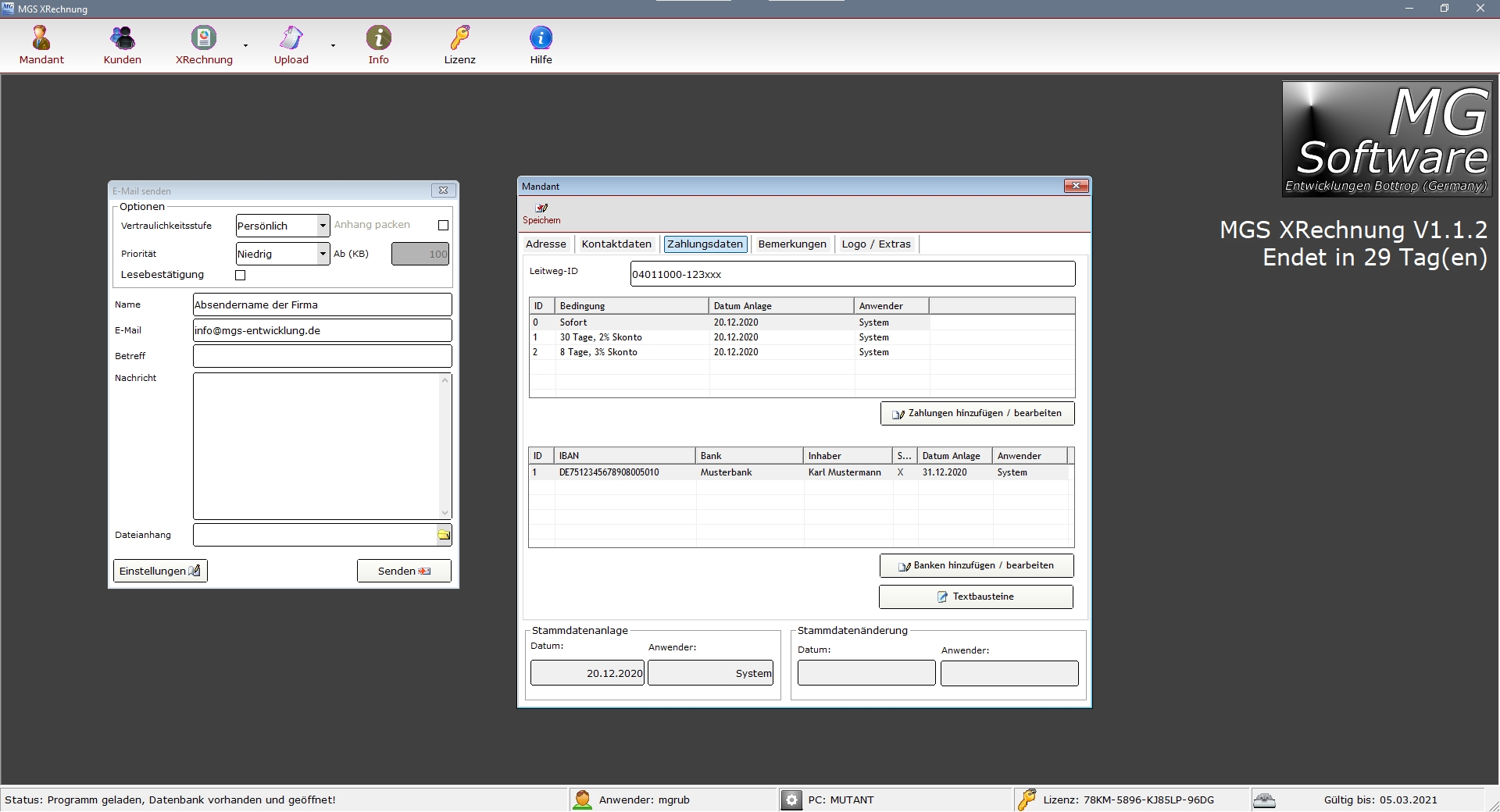Expand the Vertraulichkeitsstufe dropdown

[x=323, y=226]
